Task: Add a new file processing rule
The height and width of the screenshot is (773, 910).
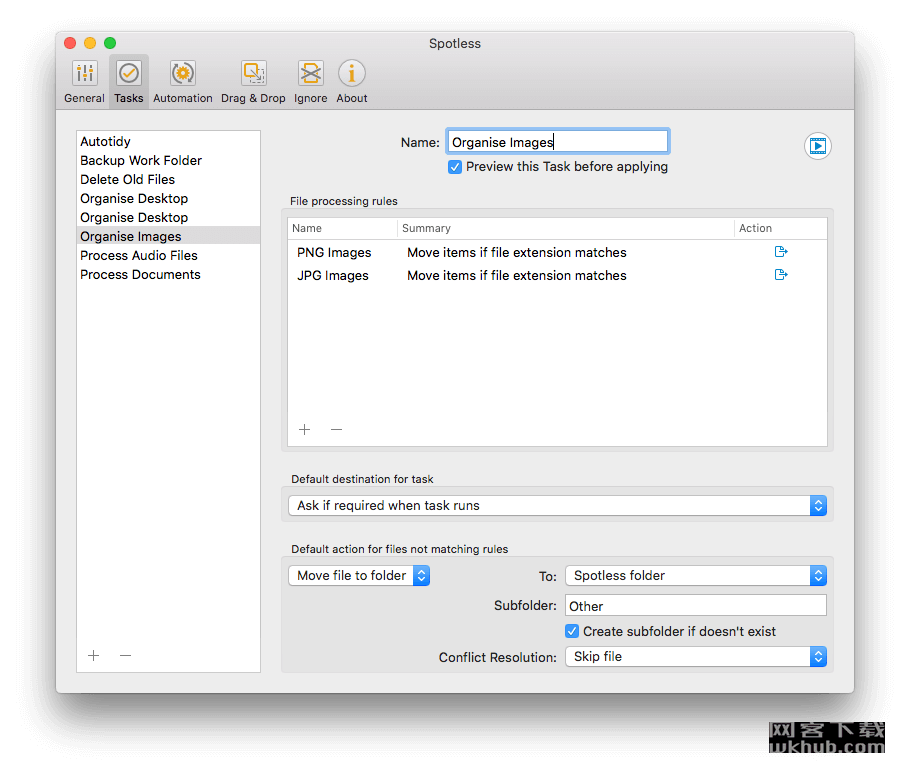Action: click(305, 429)
